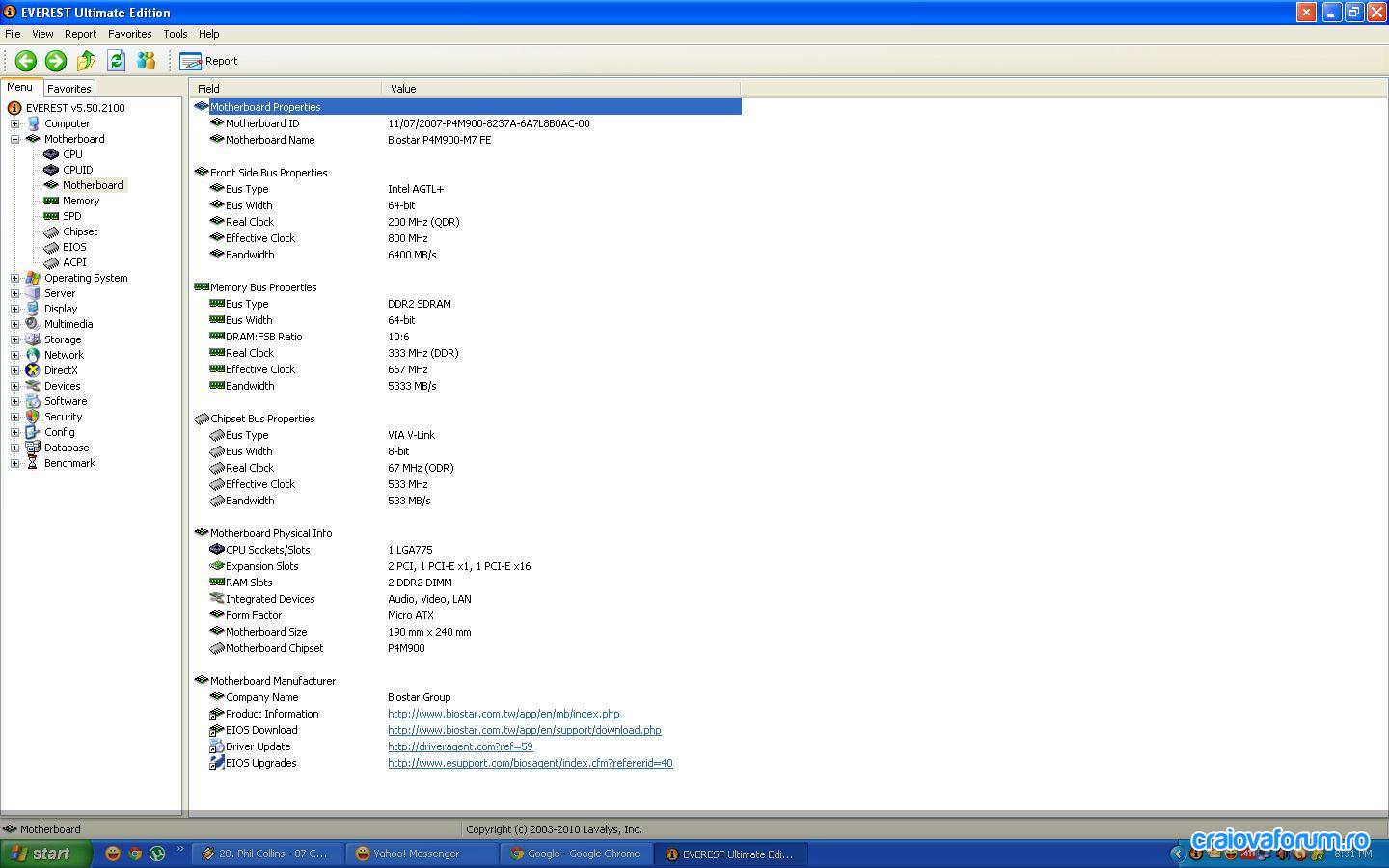Expand the Benchmark tree node
Screen dimensions: 1389x868
pos(14,463)
